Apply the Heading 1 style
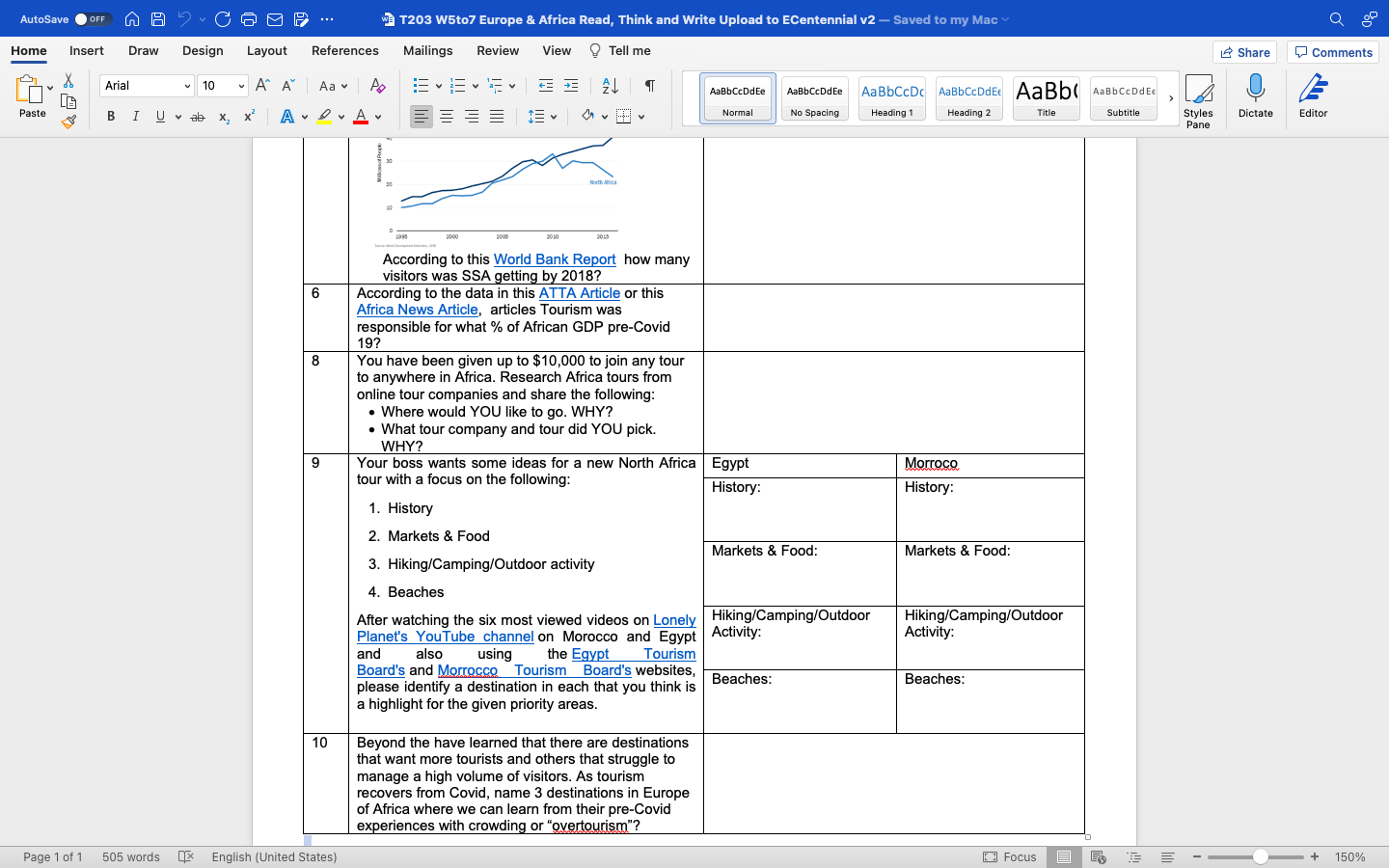 (x=892, y=98)
